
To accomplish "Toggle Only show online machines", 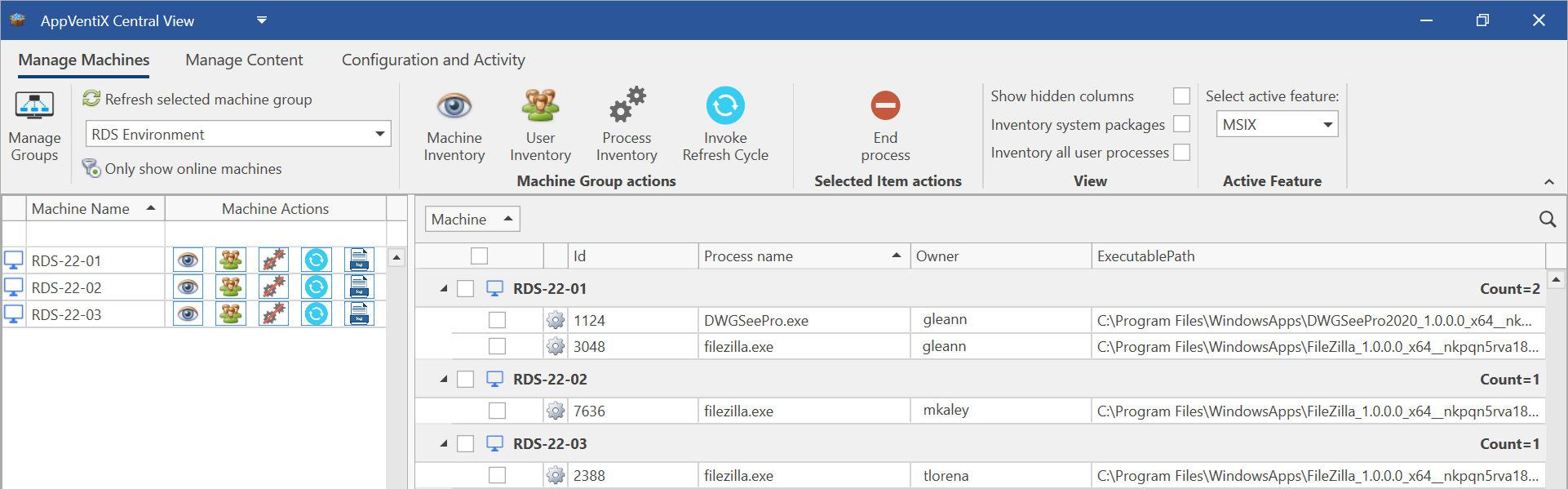I will pyautogui.click(x=183, y=169).
